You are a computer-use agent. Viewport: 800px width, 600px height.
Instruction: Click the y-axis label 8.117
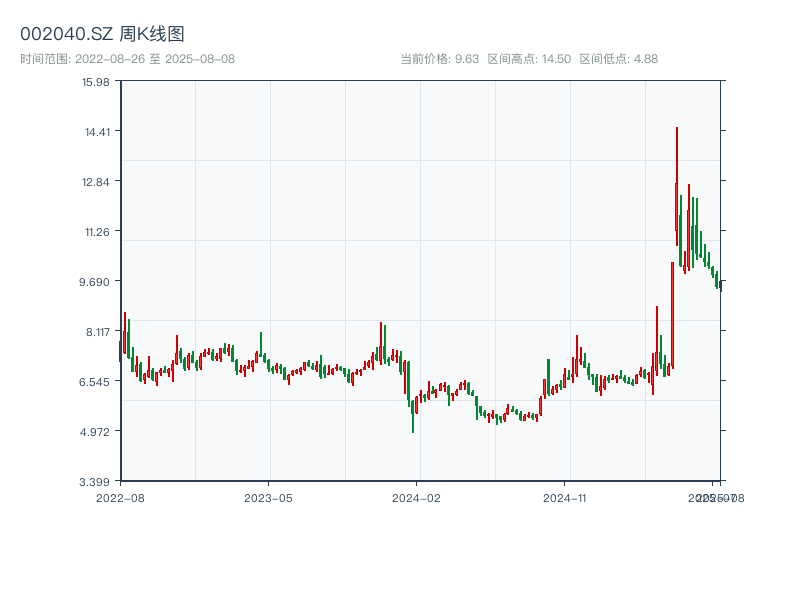pos(97,332)
